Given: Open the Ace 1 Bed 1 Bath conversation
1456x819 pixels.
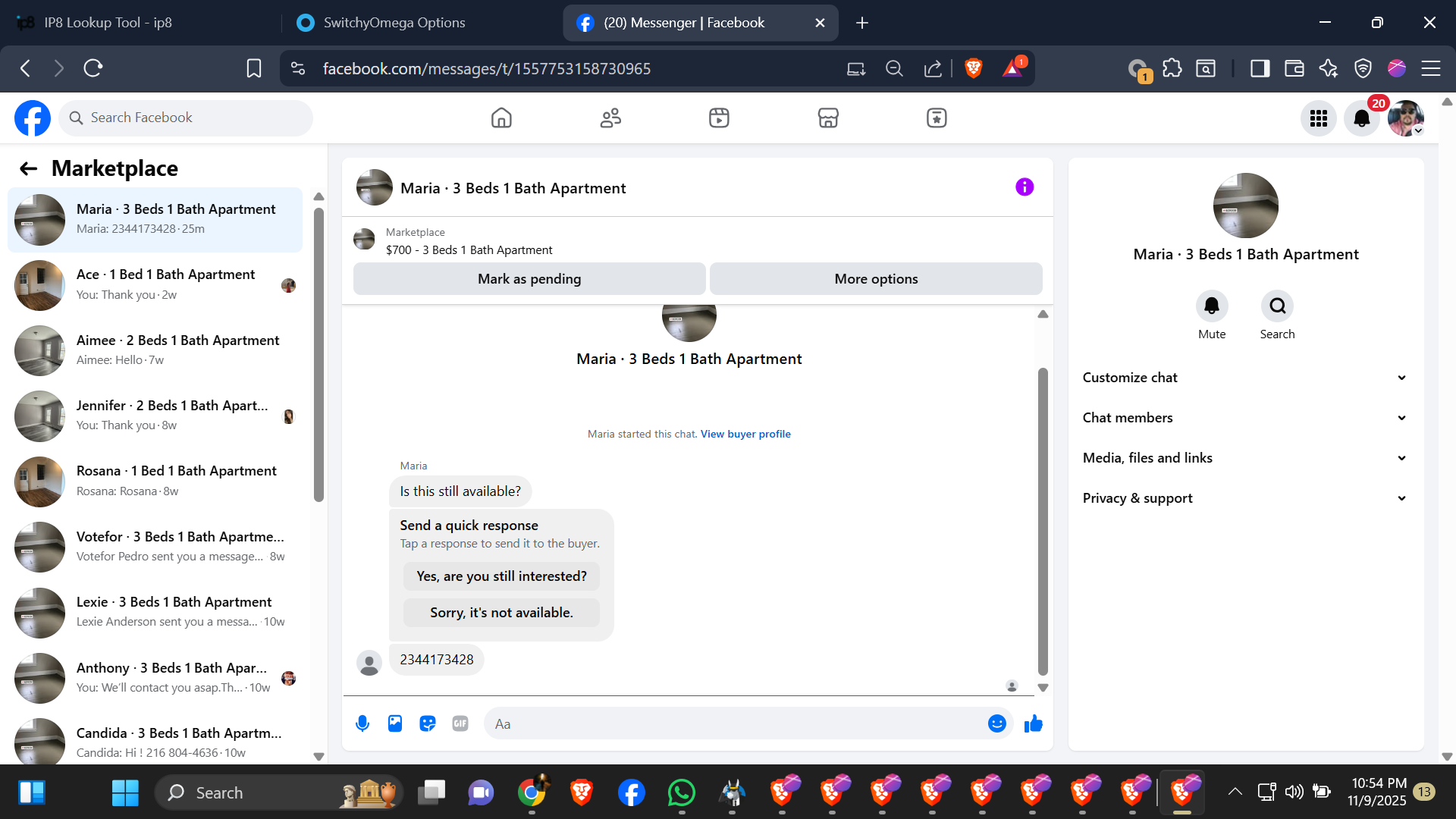Looking at the screenshot, I should pyautogui.click(x=155, y=285).
